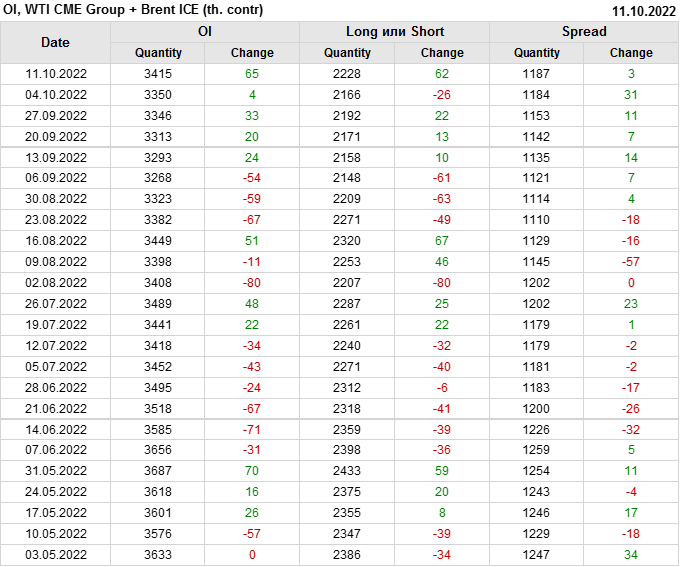Click OI change -80 in the 02.08.2022 row
Viewport: 680px width, 567px height.
point(252,283)
